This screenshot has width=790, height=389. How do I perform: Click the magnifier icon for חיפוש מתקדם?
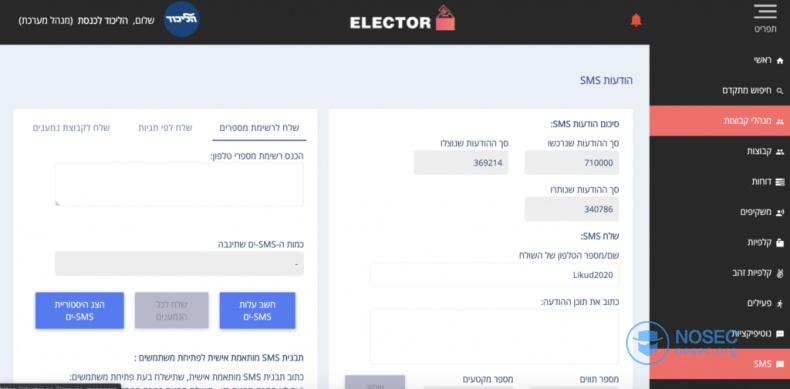pyautogui.click(x=780, y=91)
